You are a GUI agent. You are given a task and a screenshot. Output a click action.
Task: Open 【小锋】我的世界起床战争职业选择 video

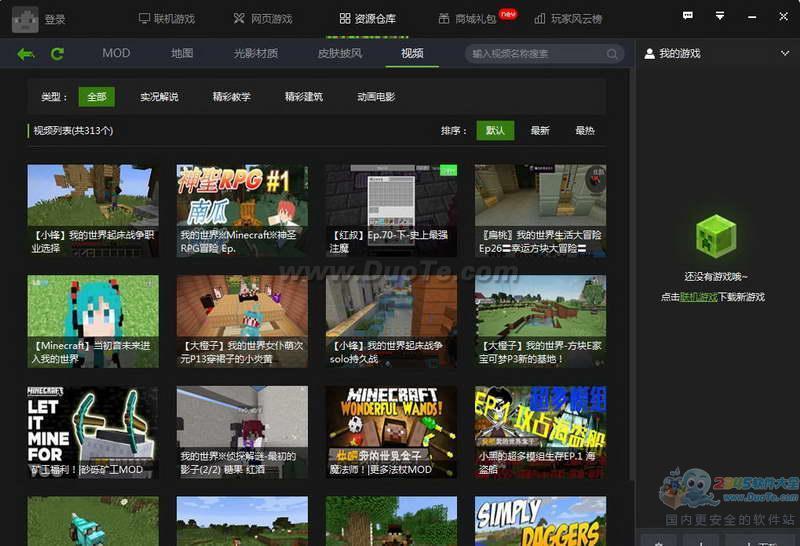[93, 210]
